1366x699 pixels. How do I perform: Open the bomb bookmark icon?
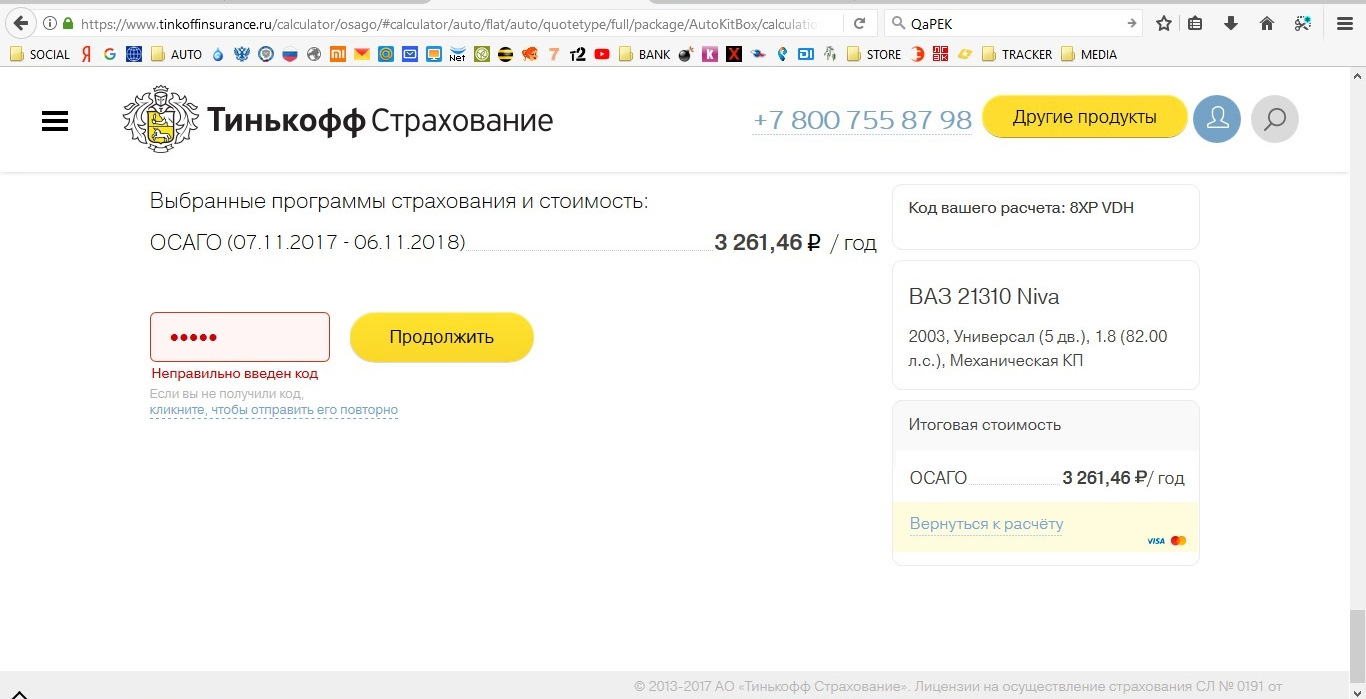click(685, 55)
